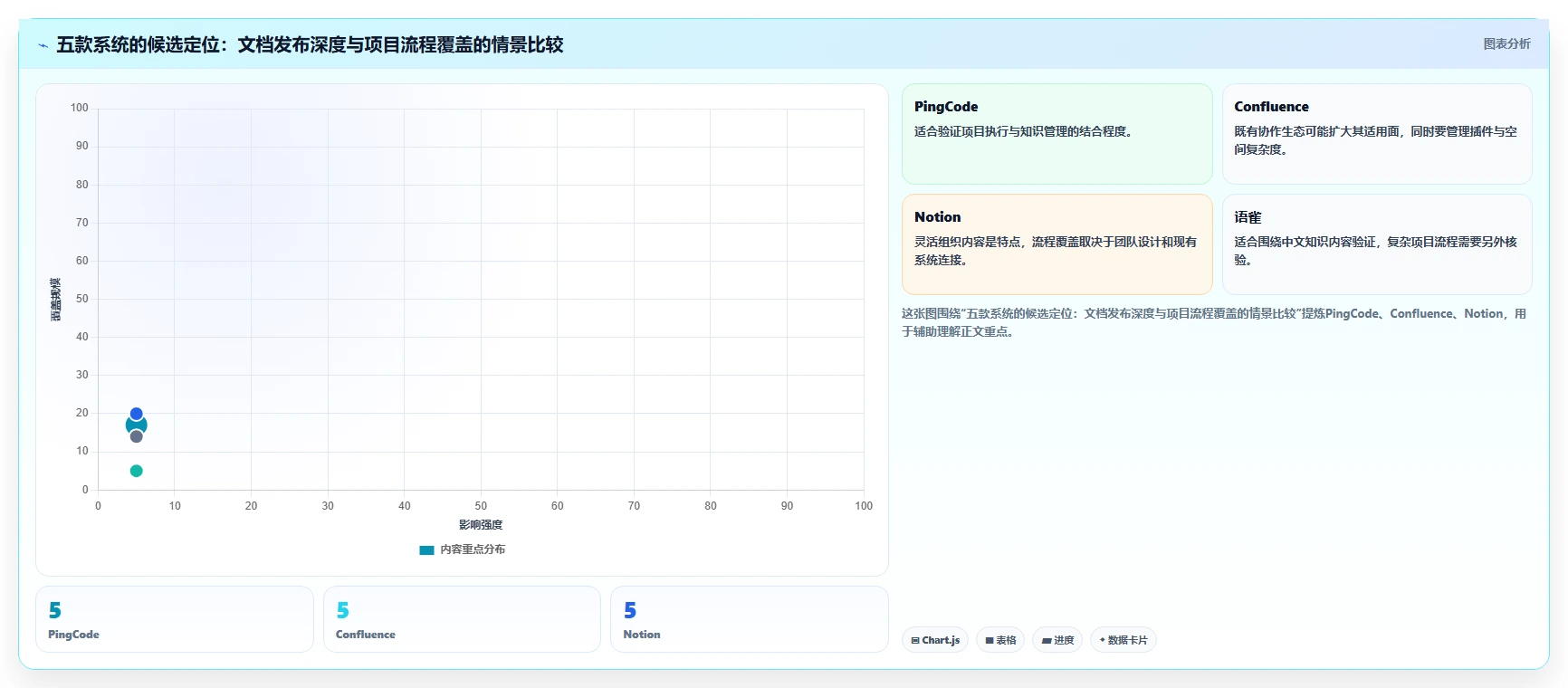Open the PingCode description card

coord(1056,134)
